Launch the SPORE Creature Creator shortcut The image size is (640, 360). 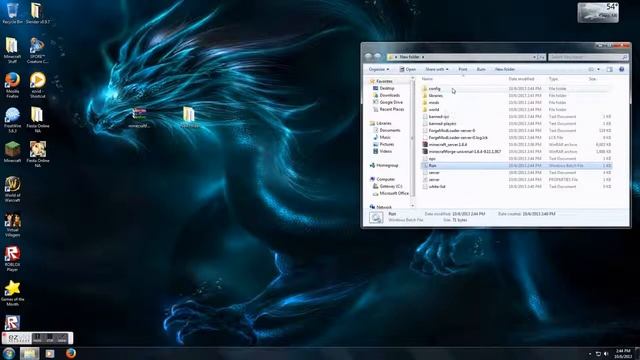pyautogui.click(x=37, y=50)
